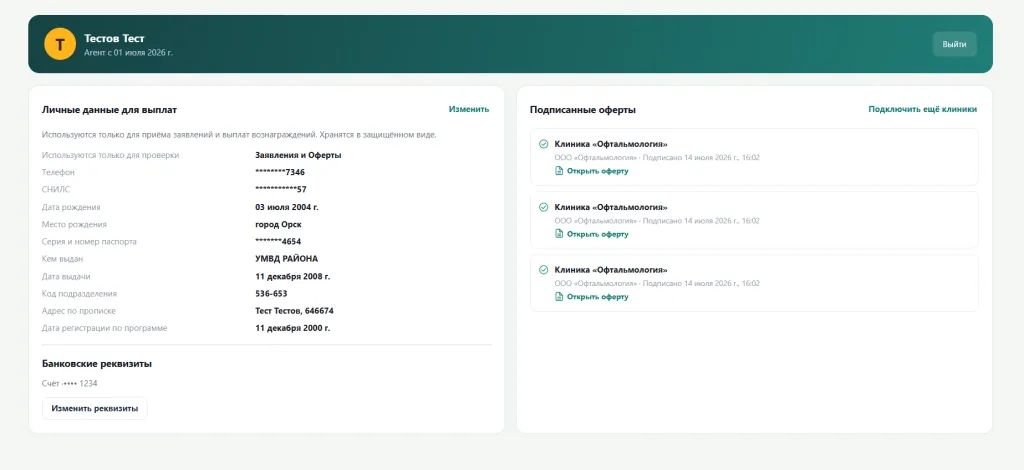Click the heading Личные данные для выплат
The image size is (1024, 470).
tap(109, 110)
